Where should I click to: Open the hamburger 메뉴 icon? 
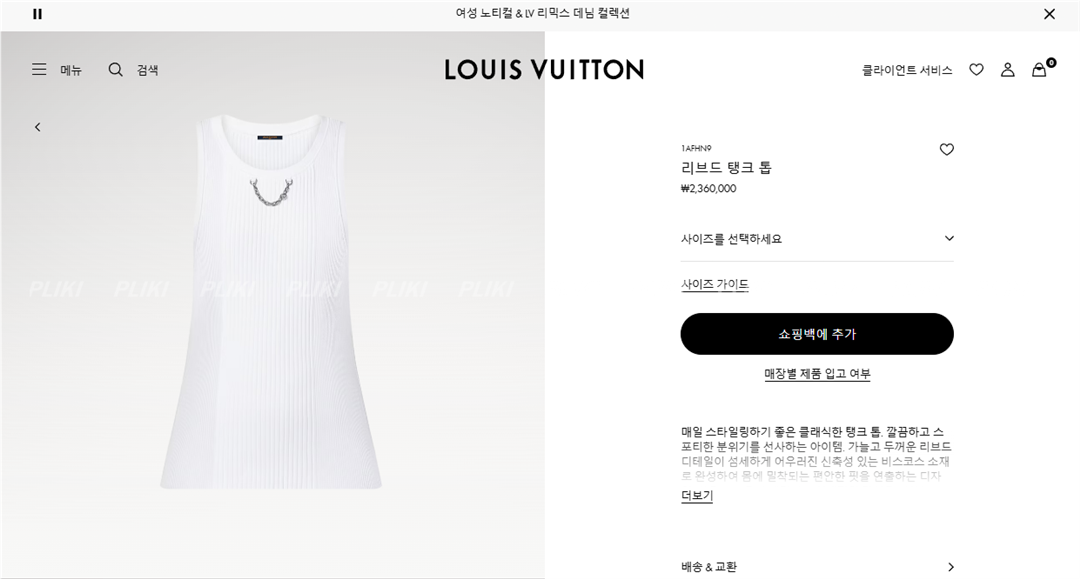tap(39, 70)
